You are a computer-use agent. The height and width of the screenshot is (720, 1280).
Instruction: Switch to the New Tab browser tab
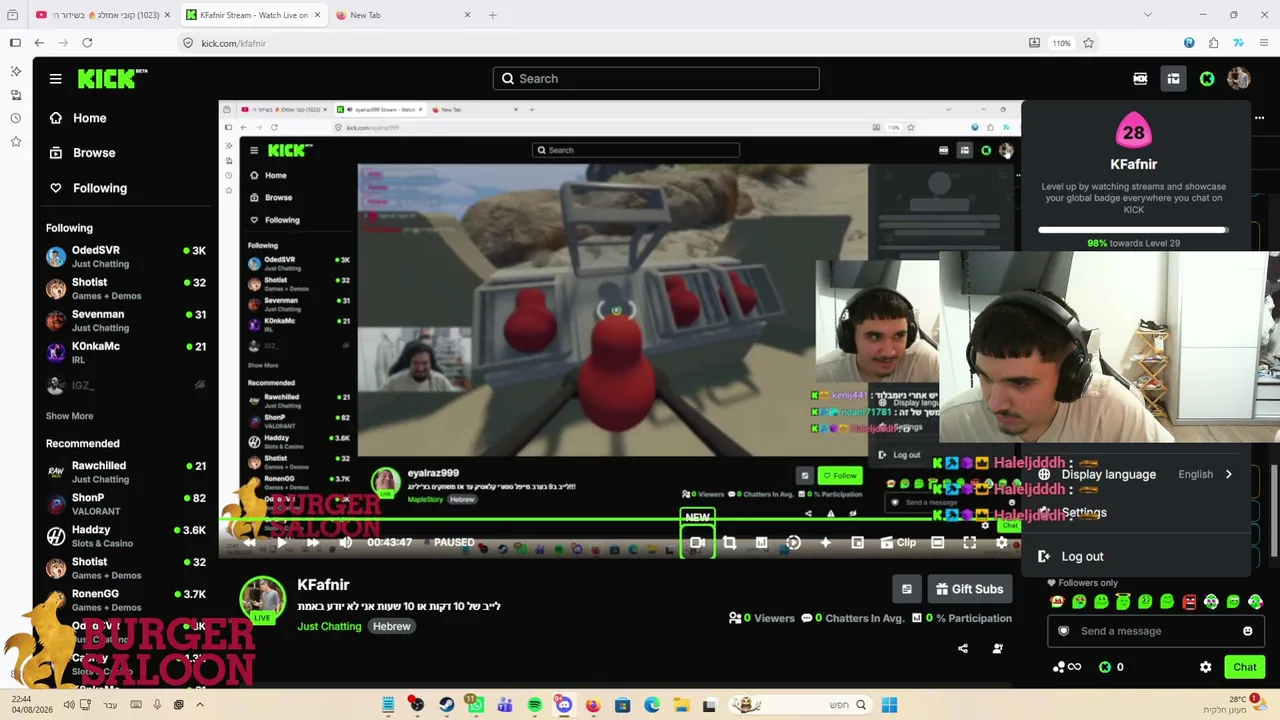pos(403,15)
